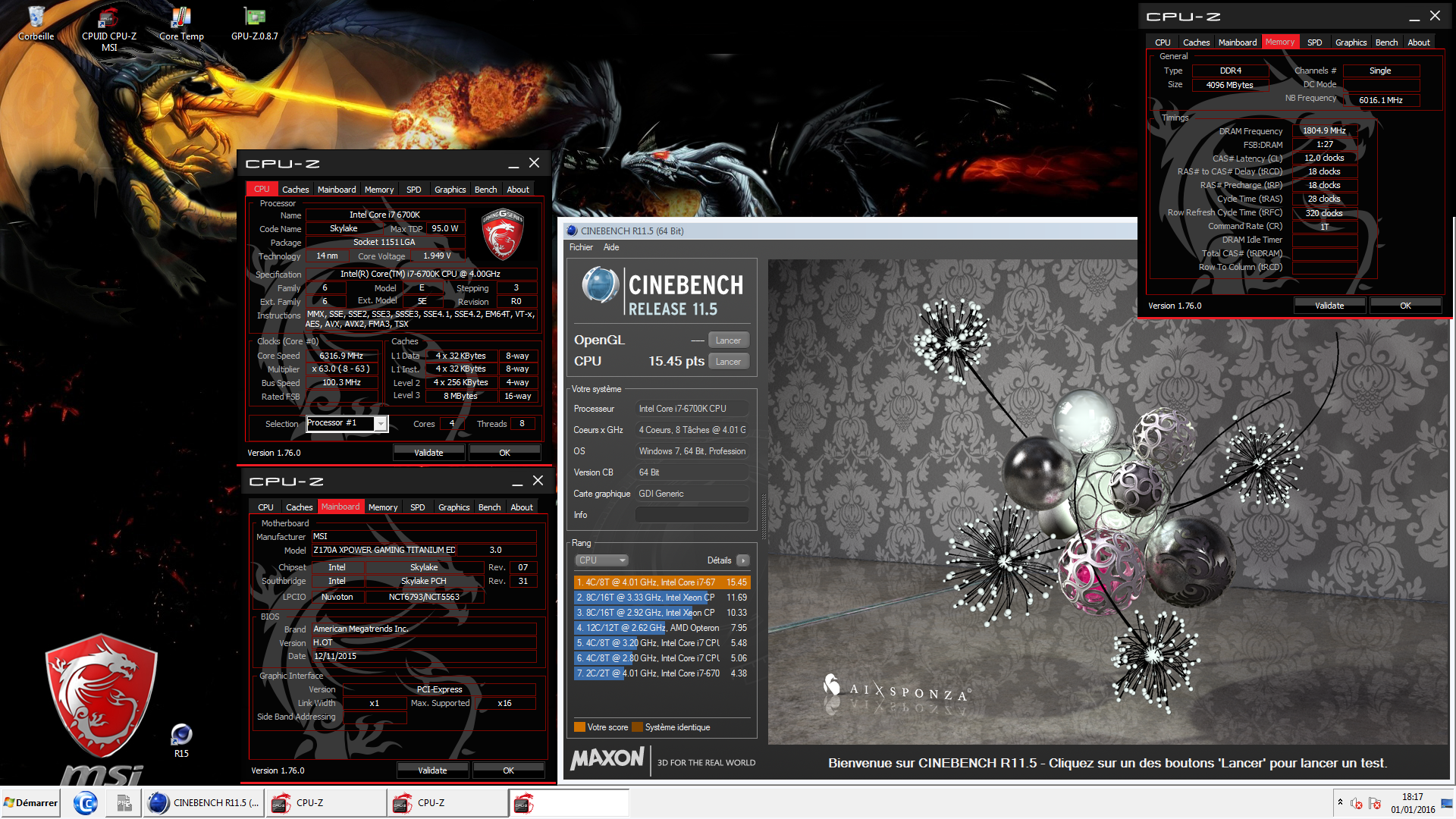Viewport: 1456px width, 819px height.
Task: Click OK in the CPU-Z CPU window
Action: tap(504, 453)
